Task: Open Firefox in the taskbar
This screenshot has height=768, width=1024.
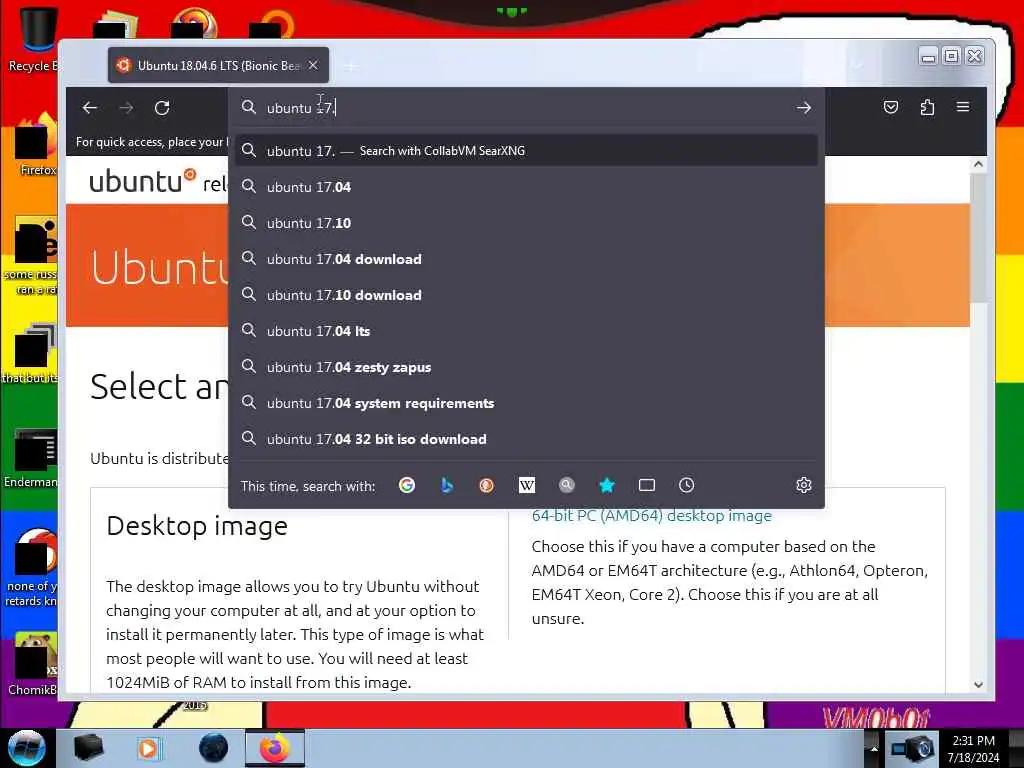Action: (275, 748)
